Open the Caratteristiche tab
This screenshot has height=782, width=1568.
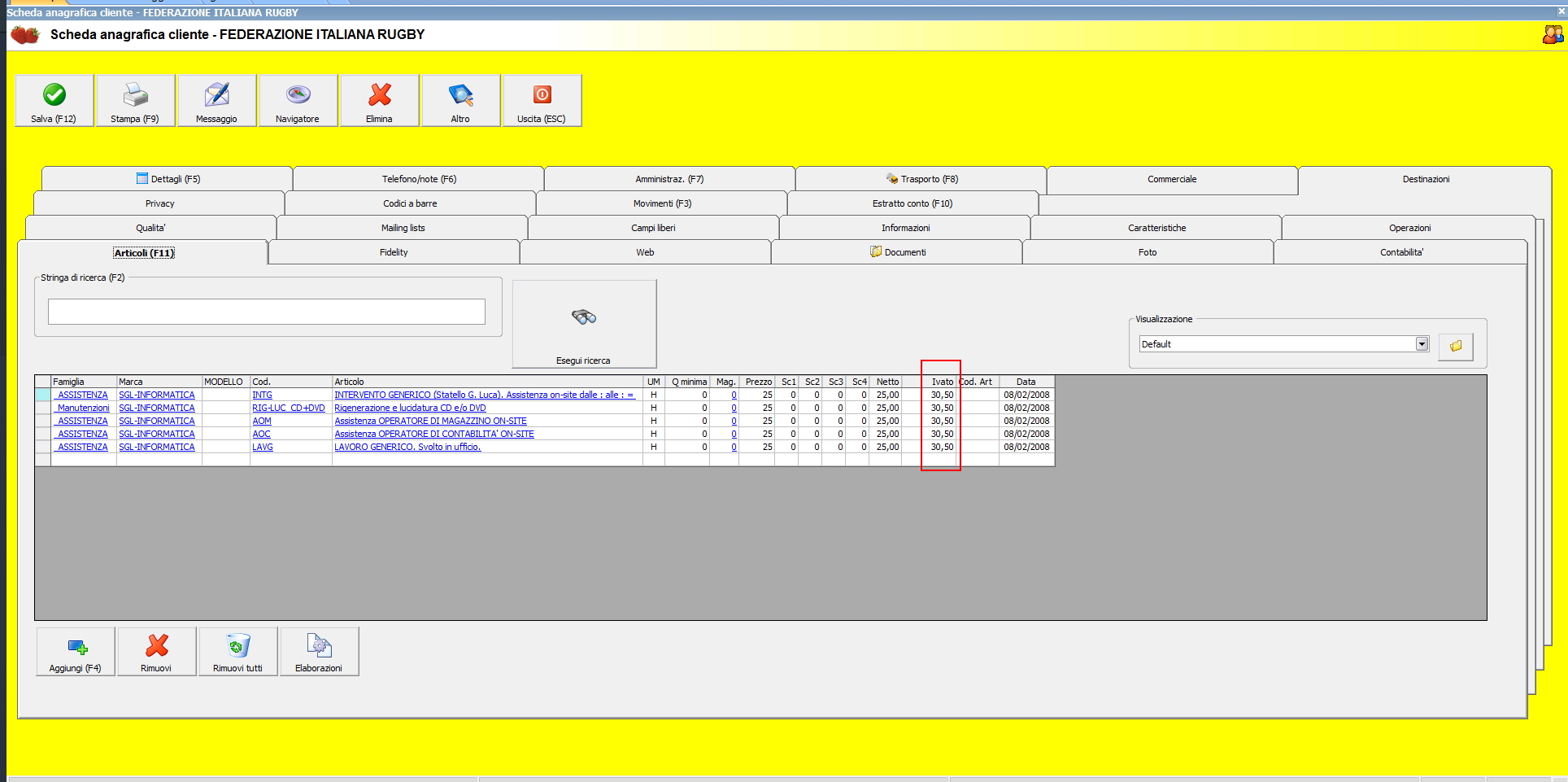[1156, 228]
